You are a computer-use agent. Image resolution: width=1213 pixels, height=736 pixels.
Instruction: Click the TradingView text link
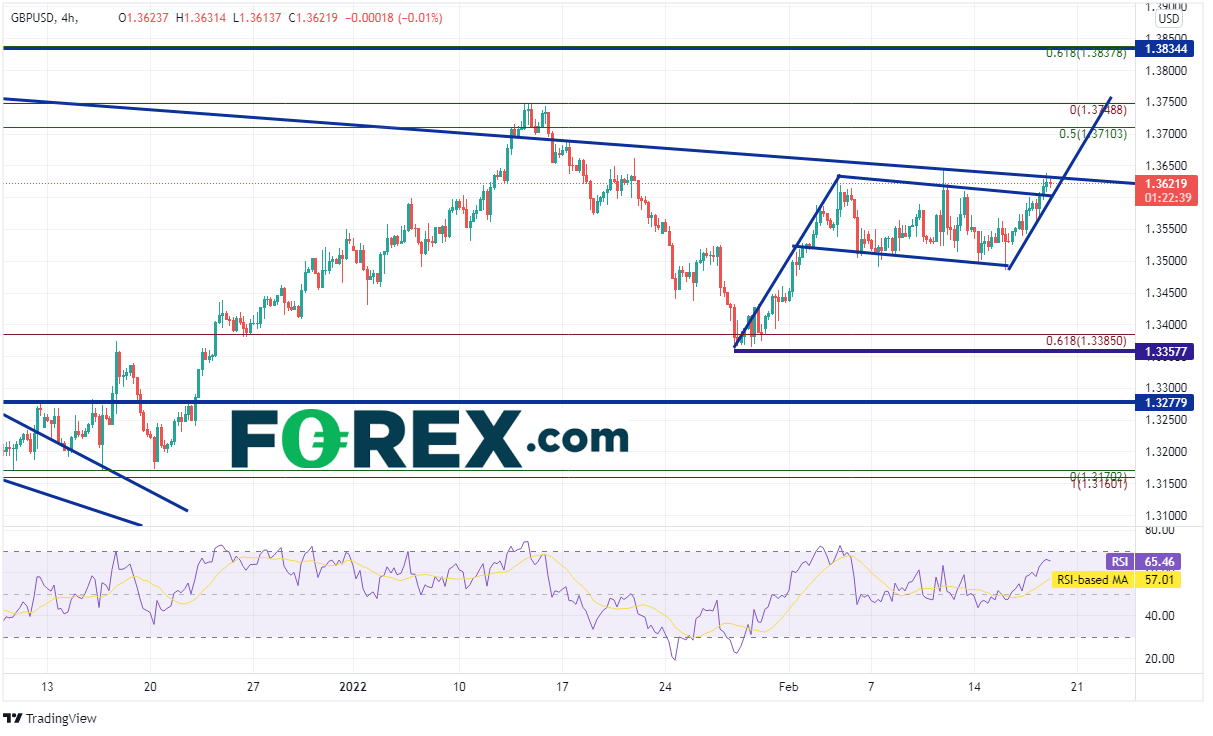(62, 719)
